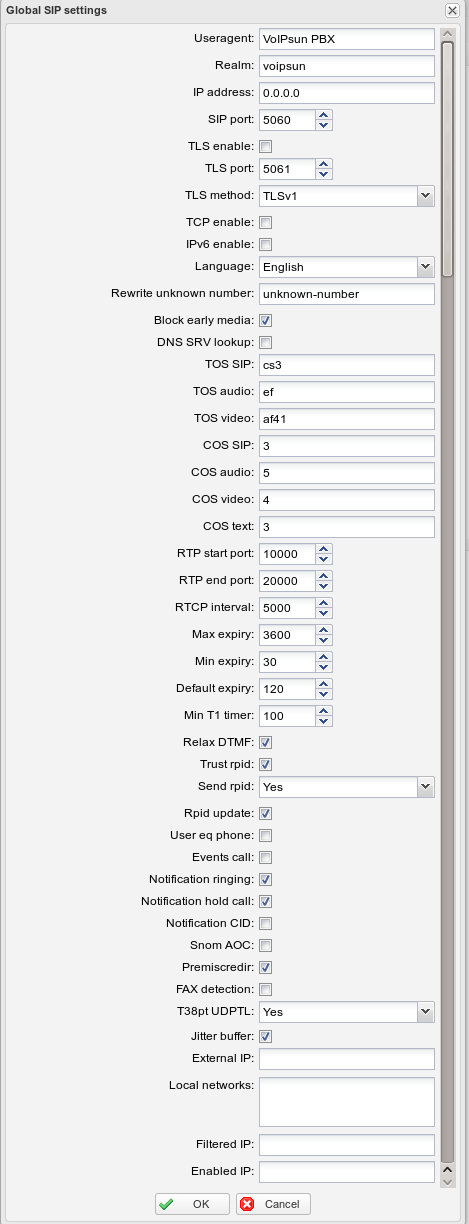This screenshot has width=469, height=1224.
Task: Increase Min T1 timer spinner
Action: pos(323,711)
